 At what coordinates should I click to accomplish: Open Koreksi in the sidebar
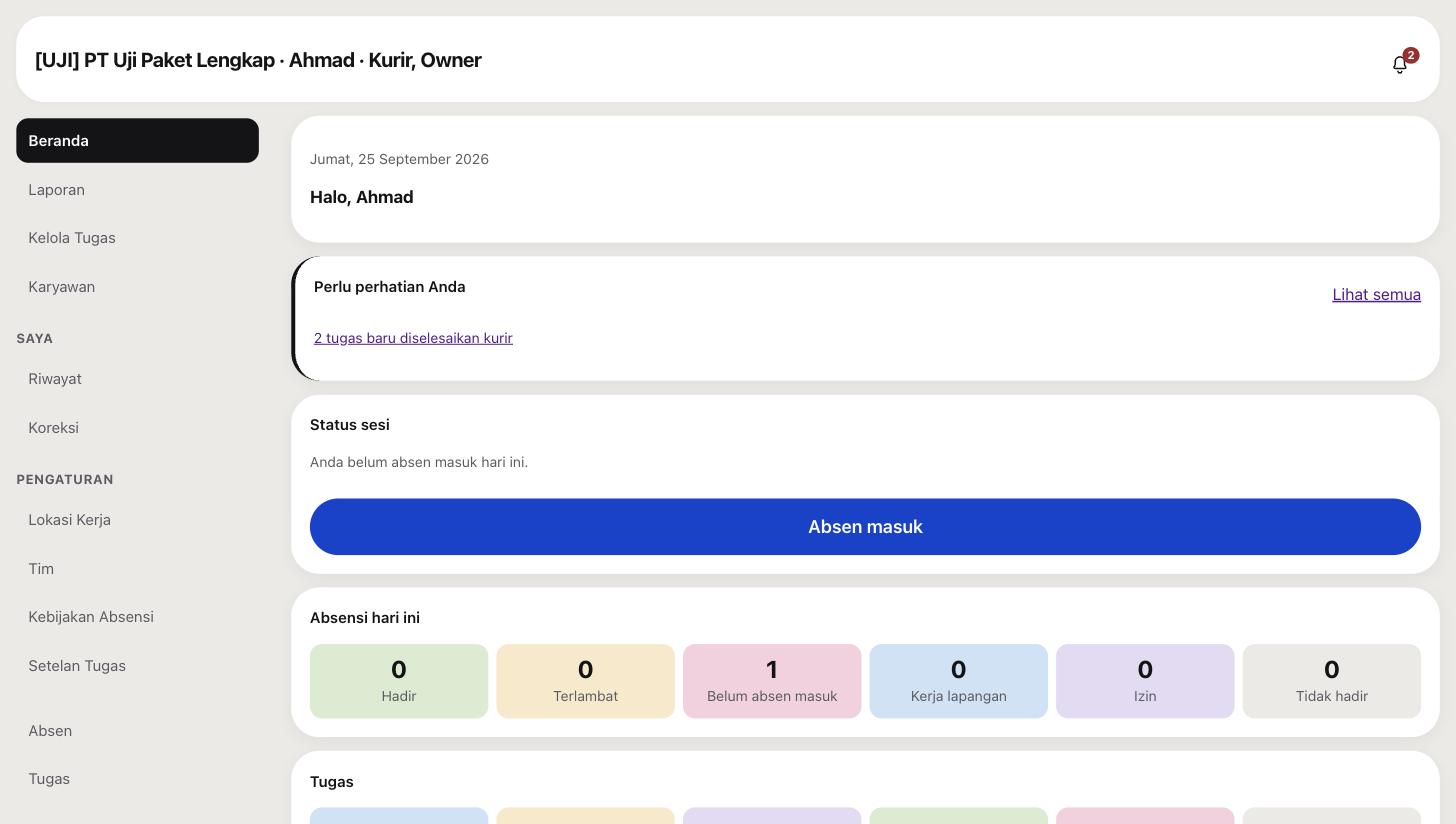[137, 428]
